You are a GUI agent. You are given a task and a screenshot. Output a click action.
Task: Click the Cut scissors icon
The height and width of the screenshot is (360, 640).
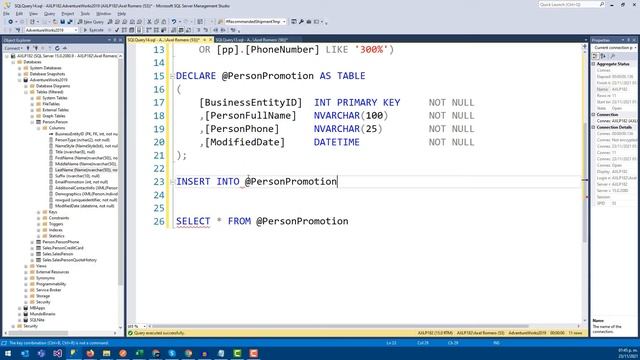149,22
